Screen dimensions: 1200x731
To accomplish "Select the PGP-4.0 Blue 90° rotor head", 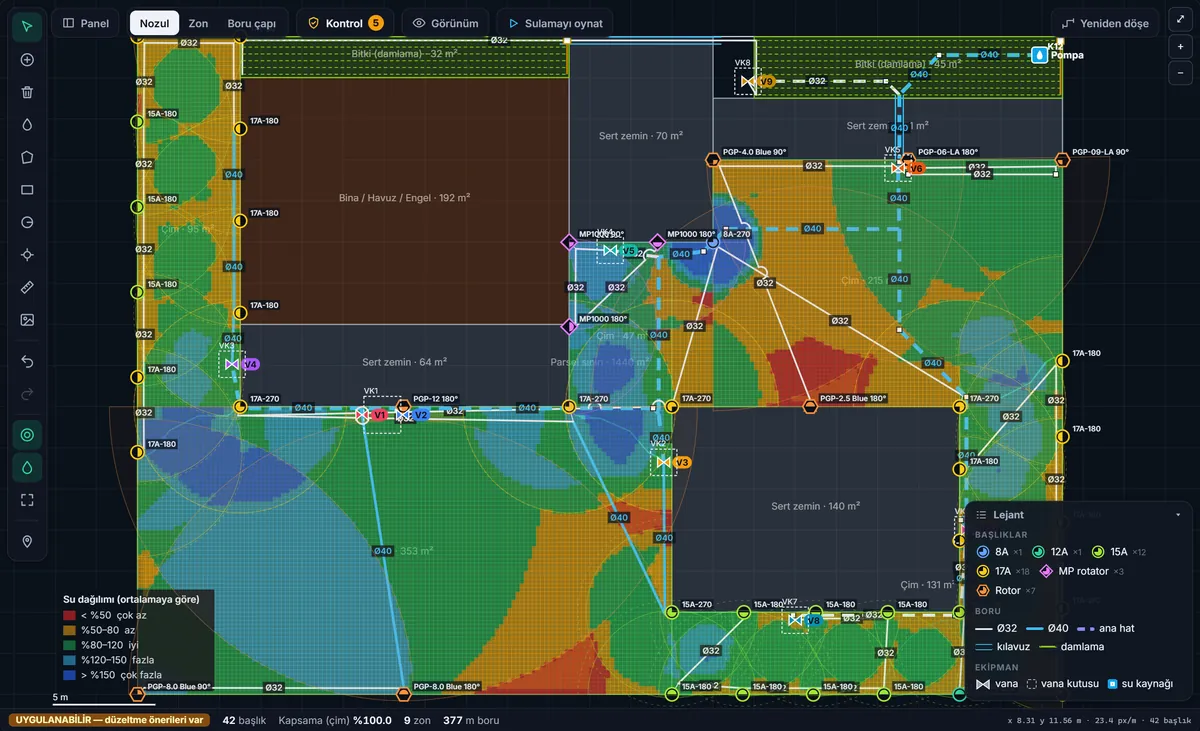I will click(712, 160).
